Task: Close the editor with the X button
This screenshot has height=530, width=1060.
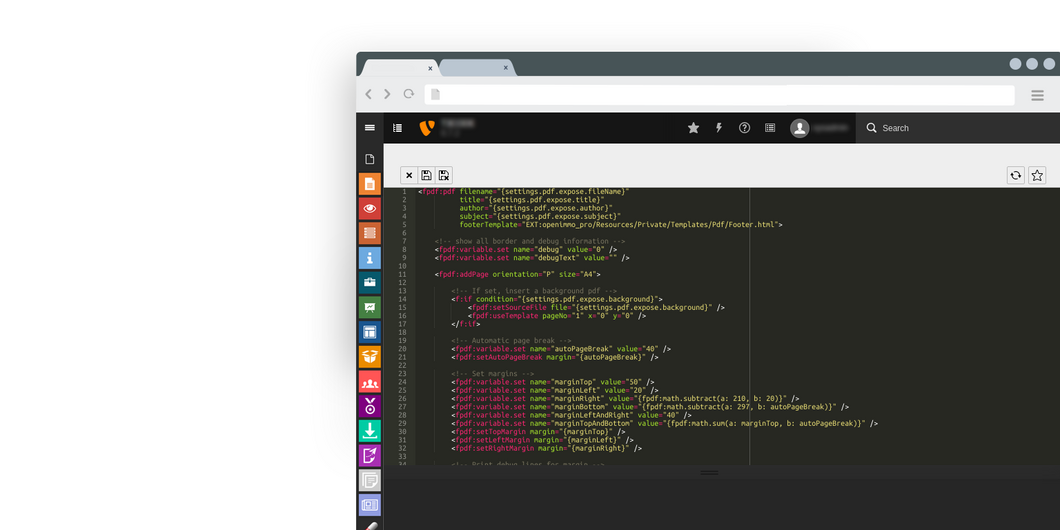Action: 409,176
